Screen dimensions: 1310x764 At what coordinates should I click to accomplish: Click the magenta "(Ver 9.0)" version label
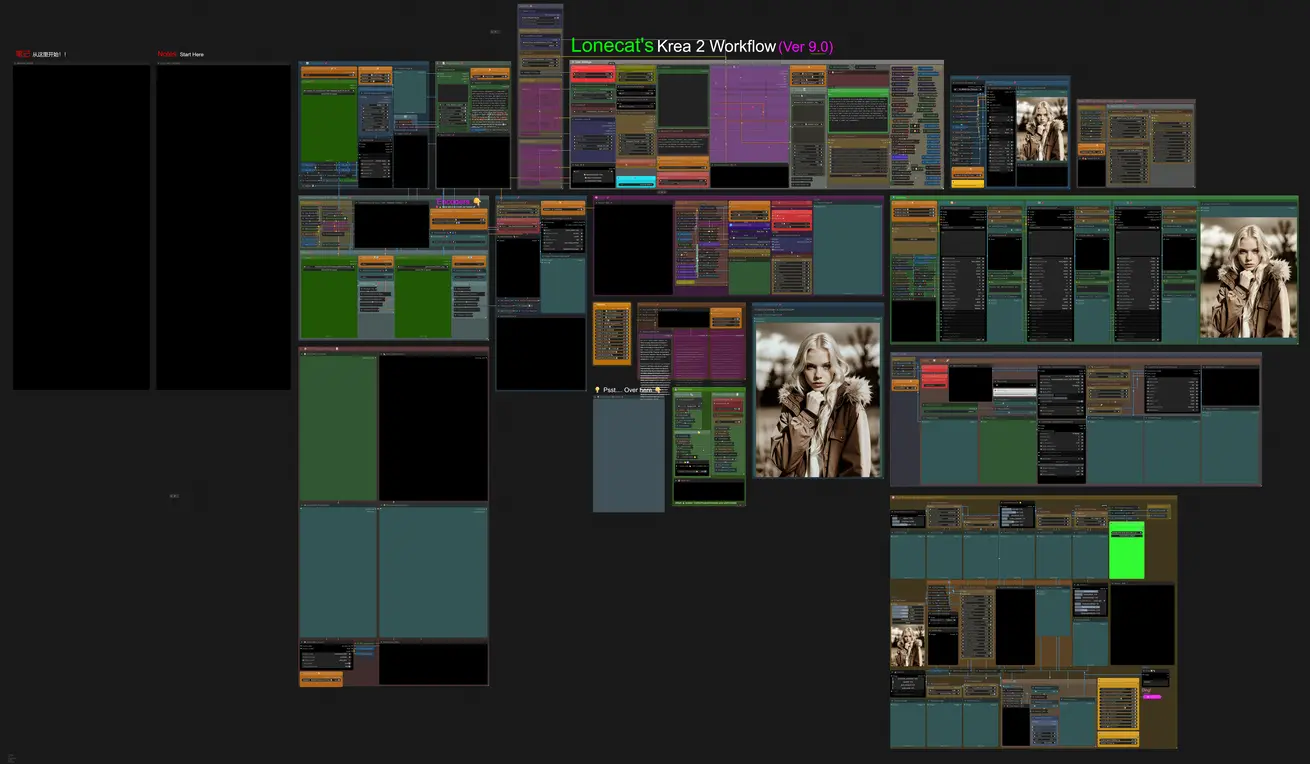(806, 47)
